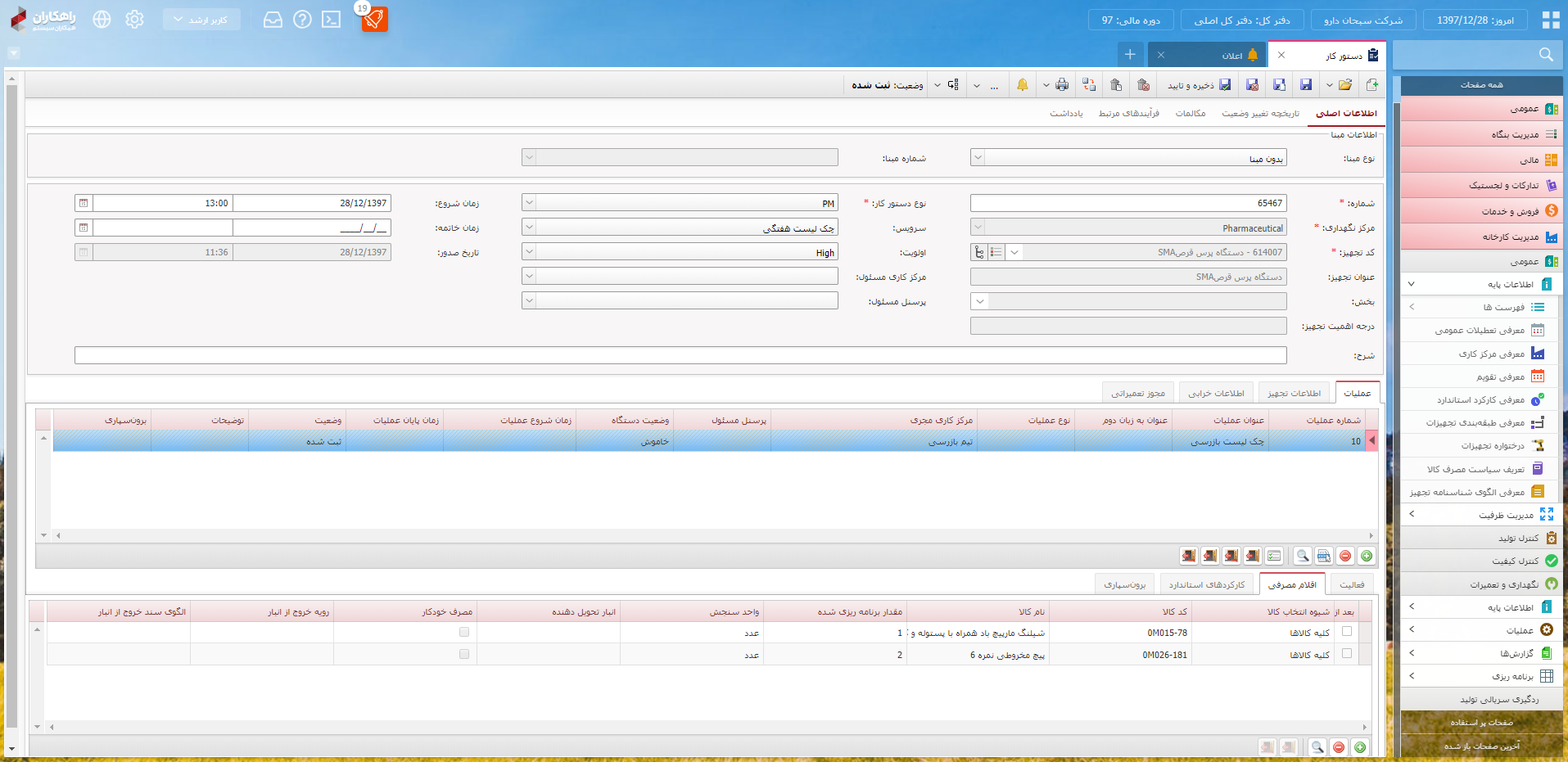Check بعد از box for item 0M015-78
Viewport: 1568px width, 762px height.
point(1347,632)
